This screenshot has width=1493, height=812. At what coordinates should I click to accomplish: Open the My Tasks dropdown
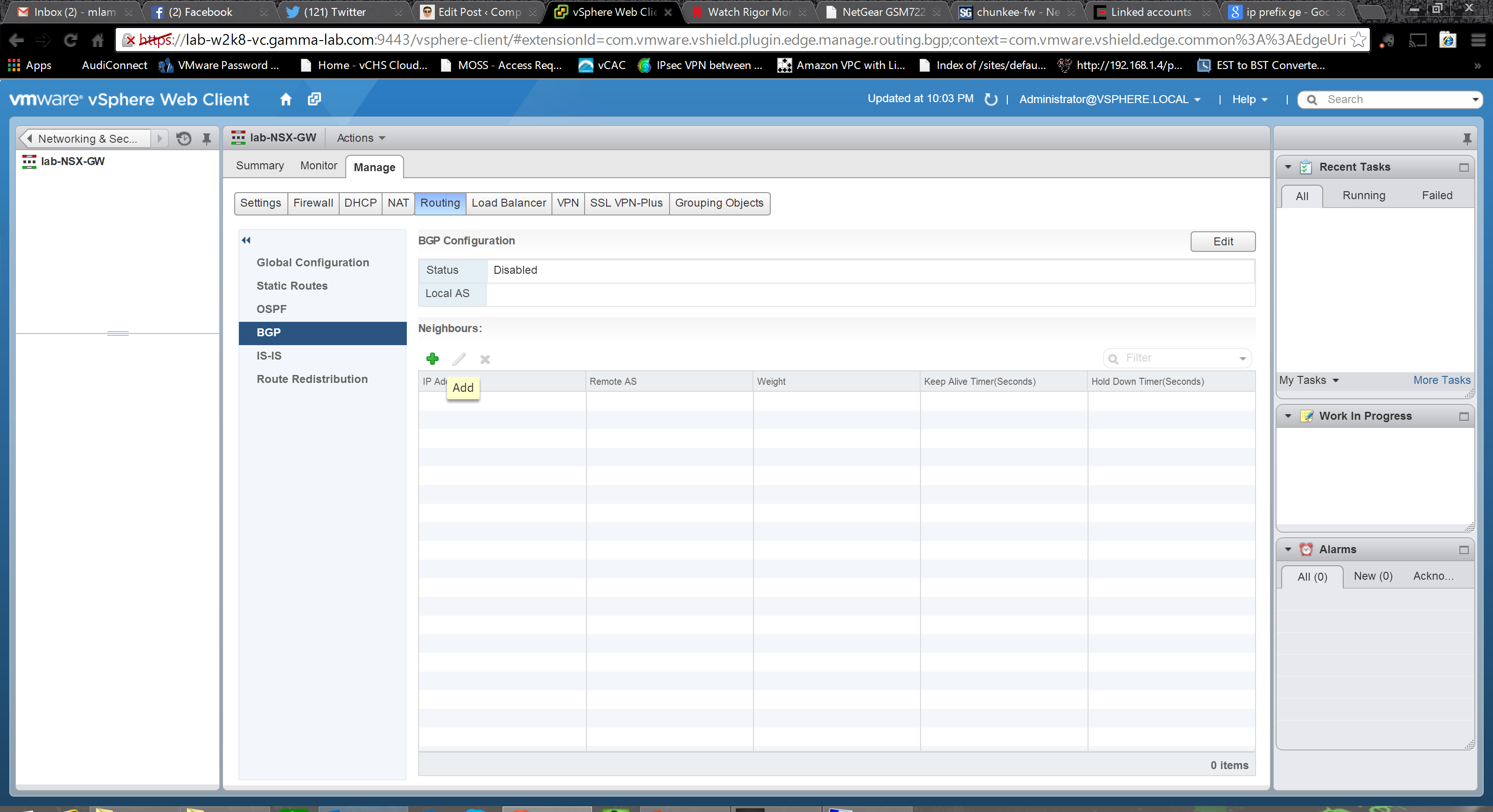pyautogui.click(x=1309, y=380)
